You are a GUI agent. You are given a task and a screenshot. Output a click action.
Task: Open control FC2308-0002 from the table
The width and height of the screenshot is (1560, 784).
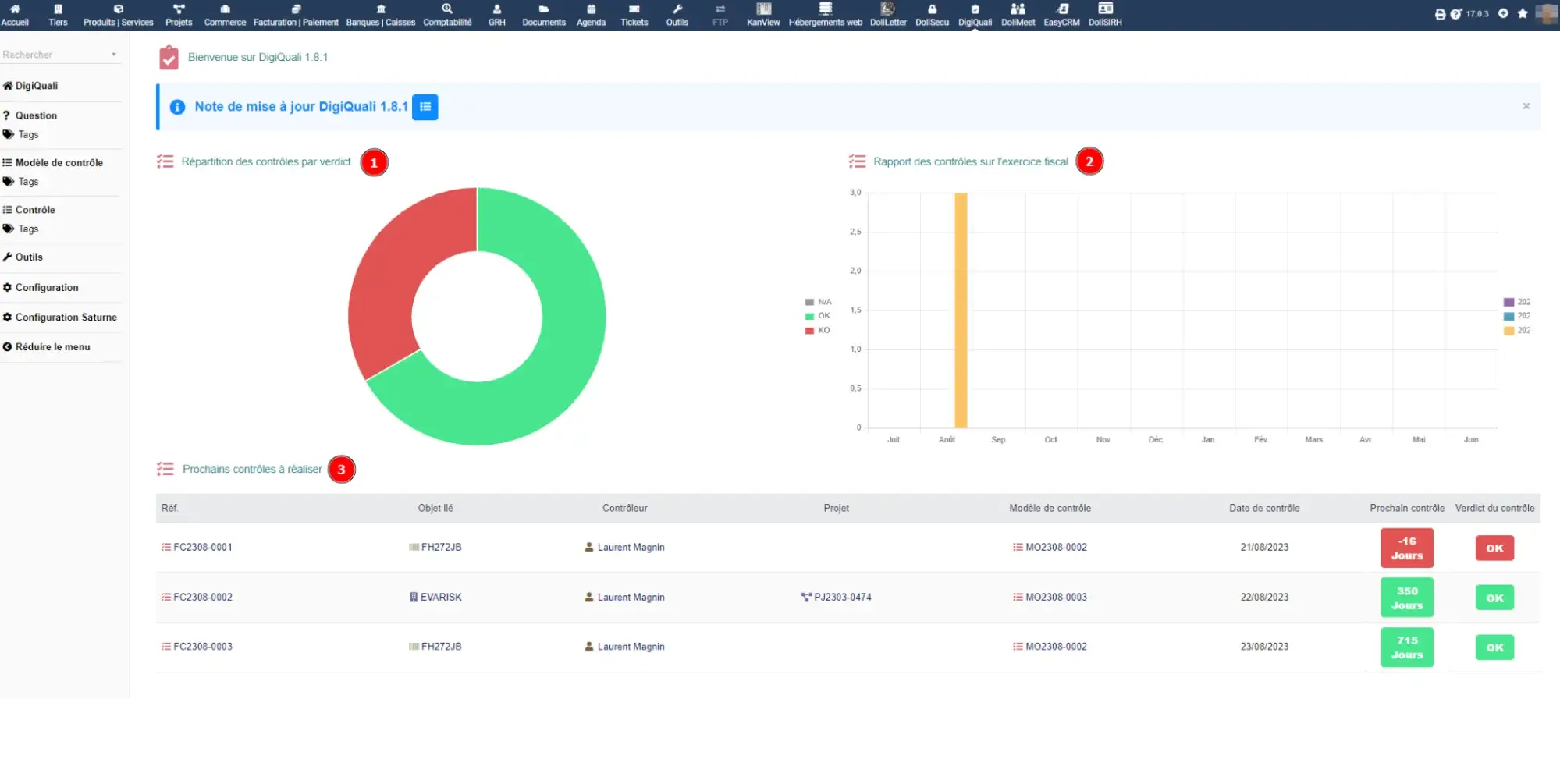[x=204, y=597]
